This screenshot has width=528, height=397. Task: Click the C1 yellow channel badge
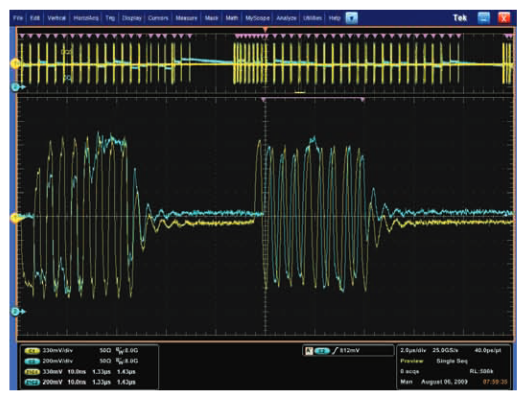(x=32, y=351)
